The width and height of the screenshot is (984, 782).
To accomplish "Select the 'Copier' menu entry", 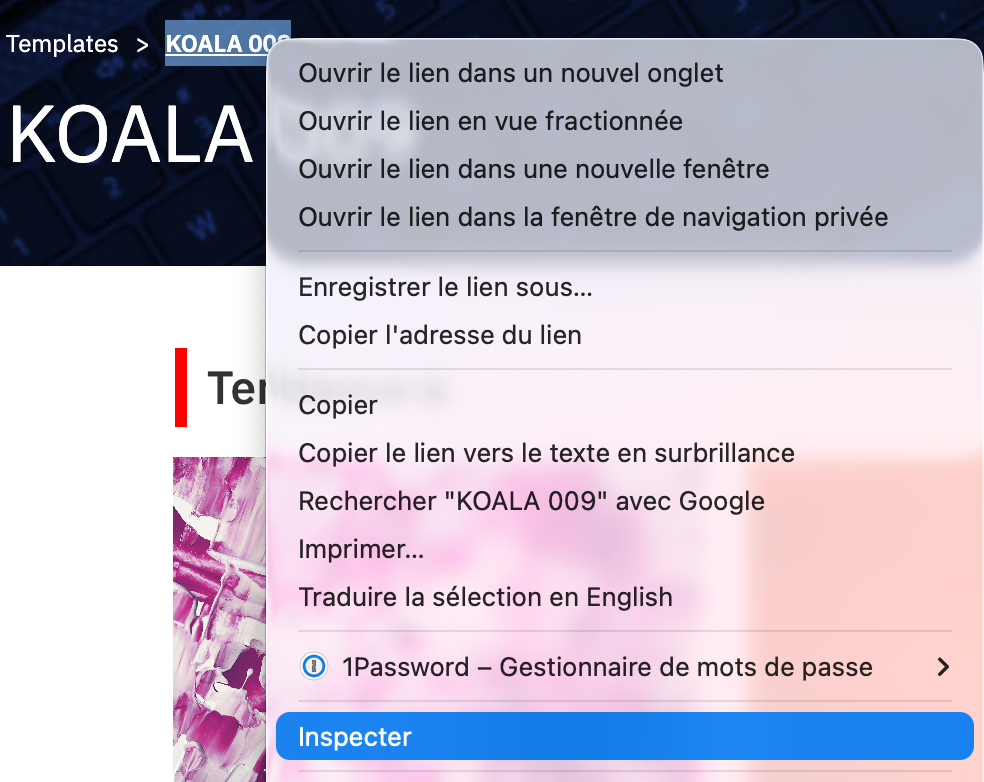I will (x=338, y=406).
